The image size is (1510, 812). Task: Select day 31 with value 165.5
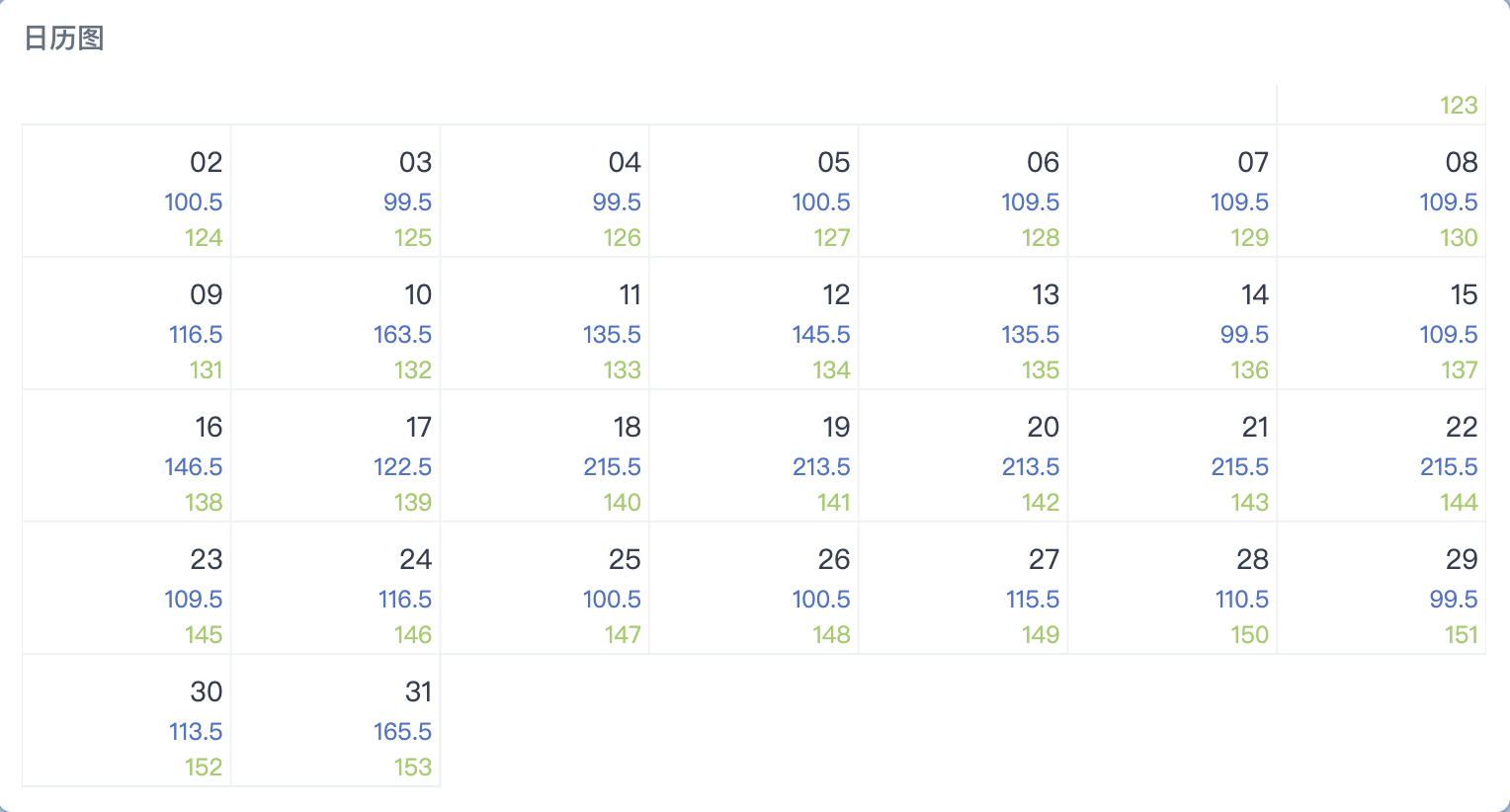pyautogui.click(x=336, y=720)
